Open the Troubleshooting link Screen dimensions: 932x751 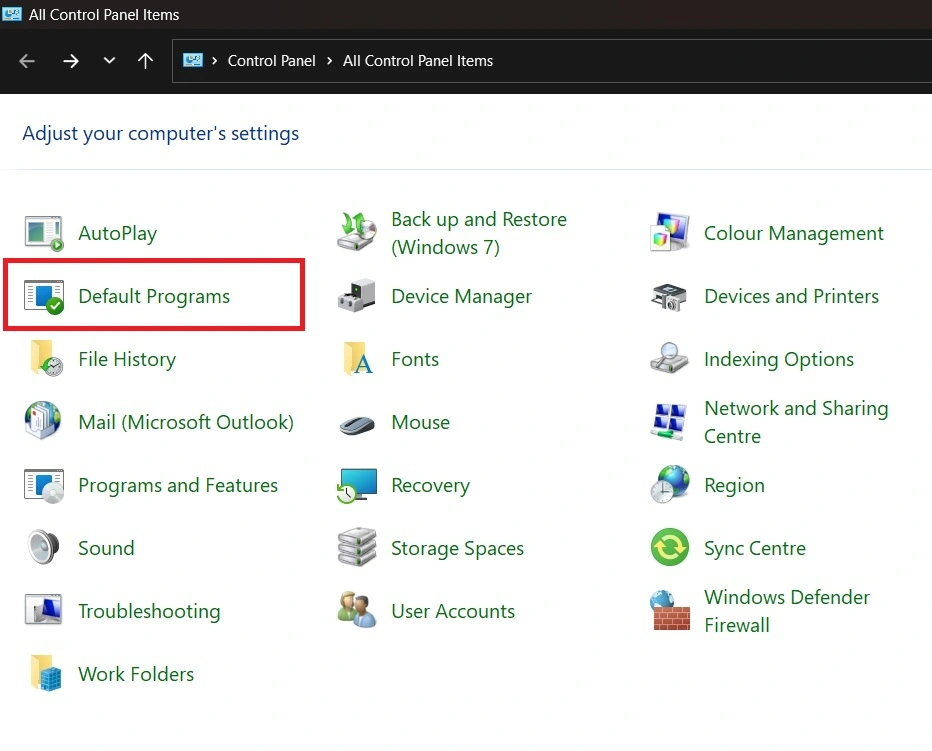click(149, 611)
